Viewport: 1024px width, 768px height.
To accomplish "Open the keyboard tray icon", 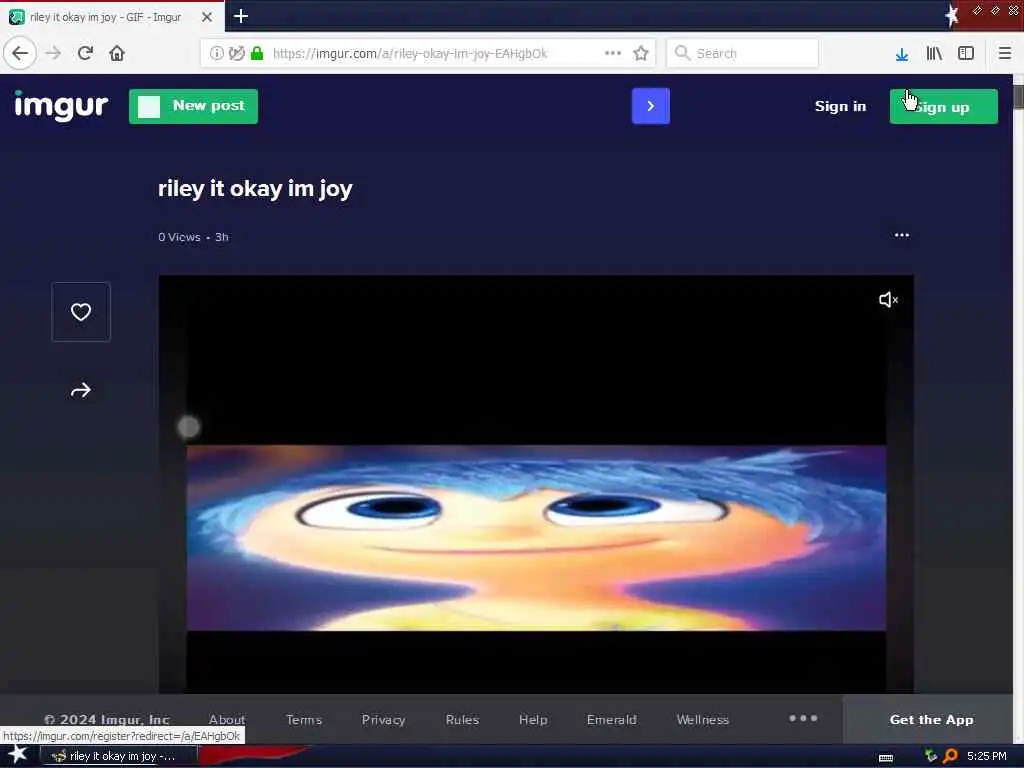I will tap(886, 758).
